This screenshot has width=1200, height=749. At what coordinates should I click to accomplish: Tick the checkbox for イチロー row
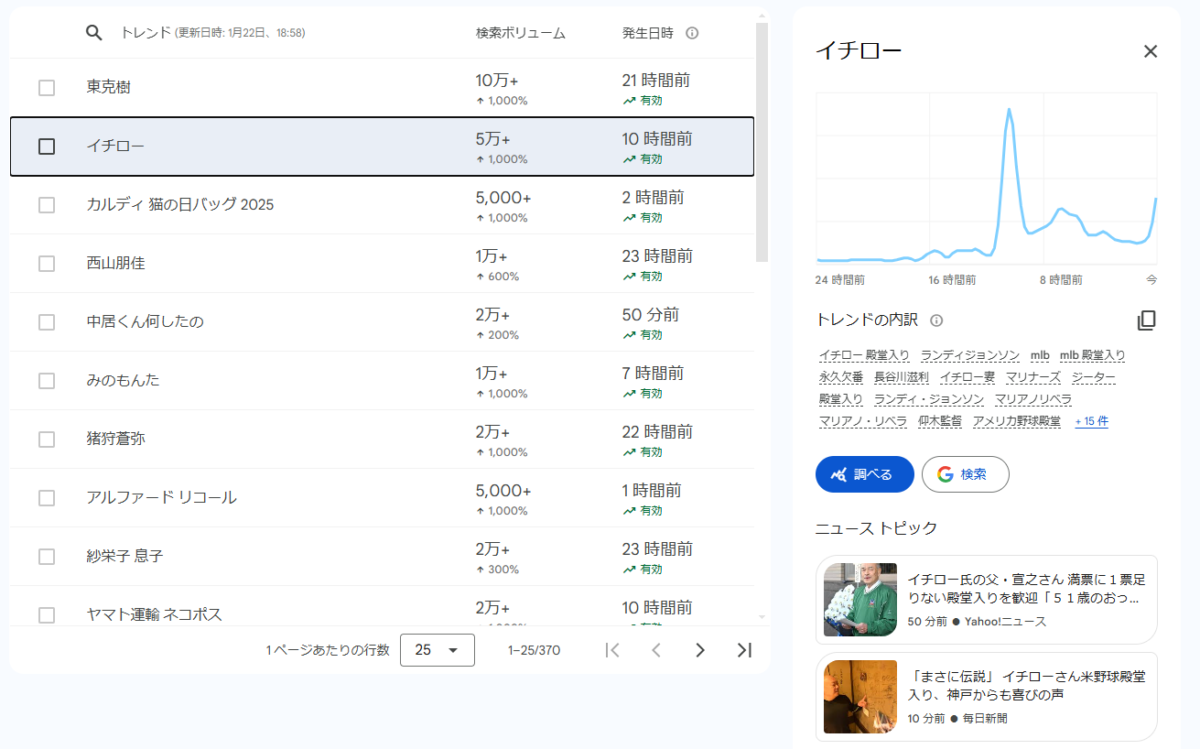coord(47,146)
